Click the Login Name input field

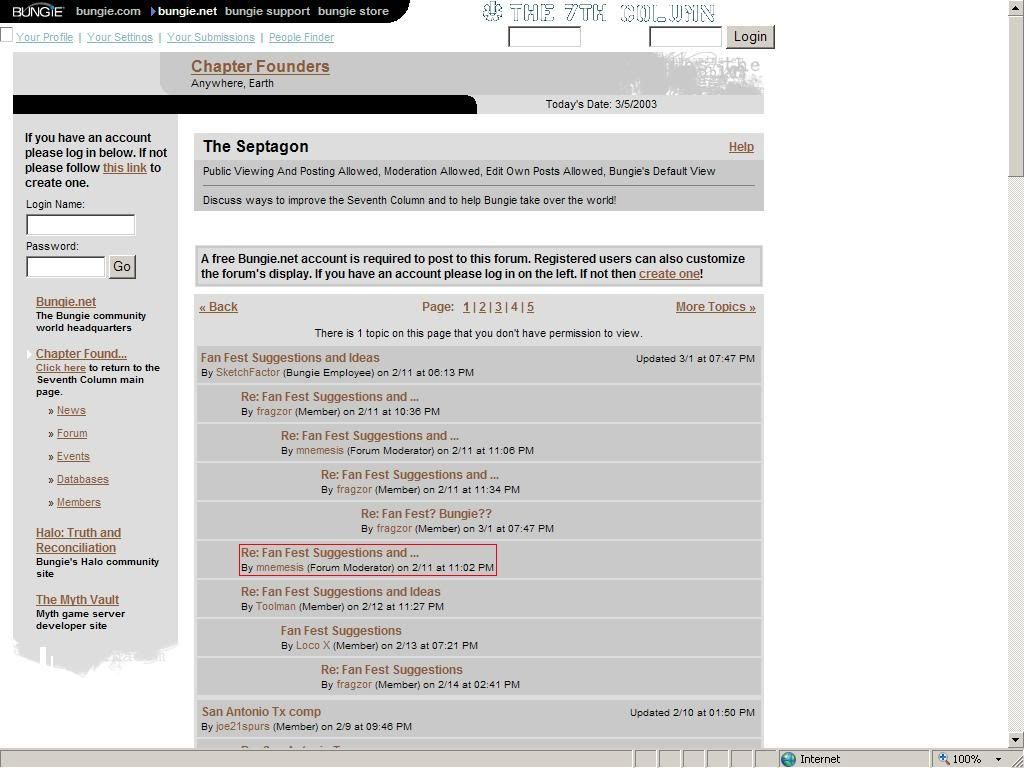coord(80,225)
